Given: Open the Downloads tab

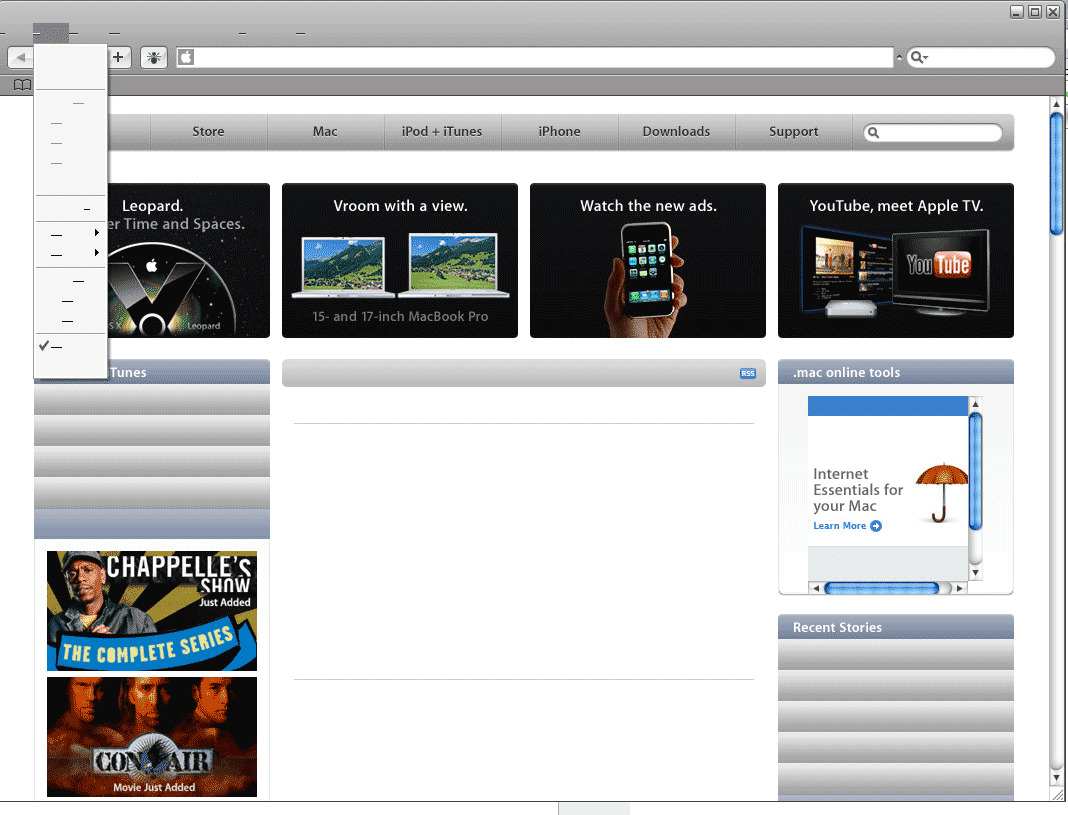Looking at the screenshot, I should [x=676, y=131].
